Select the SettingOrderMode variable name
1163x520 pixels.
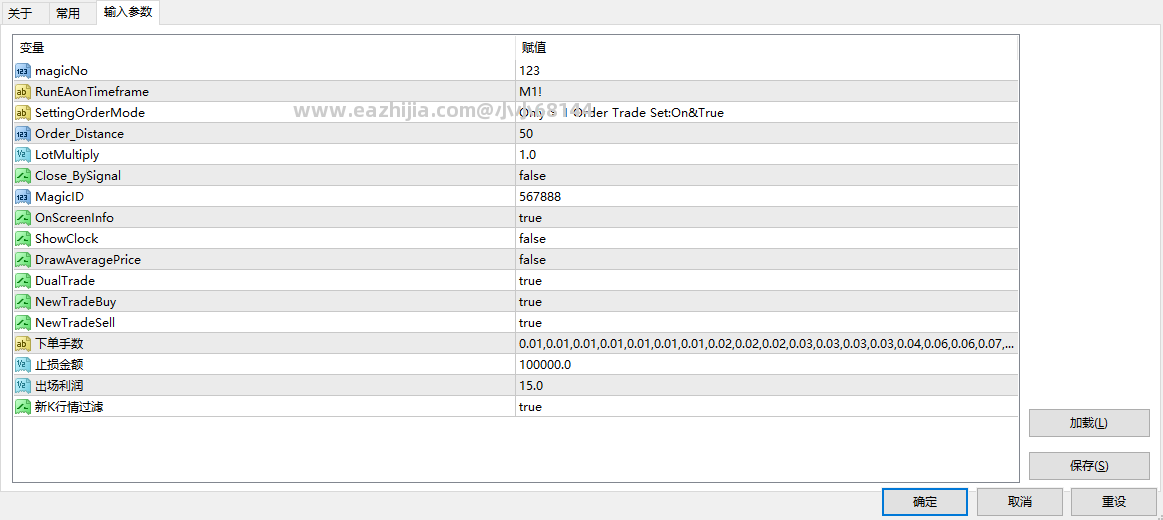click(x=90, y=113)
